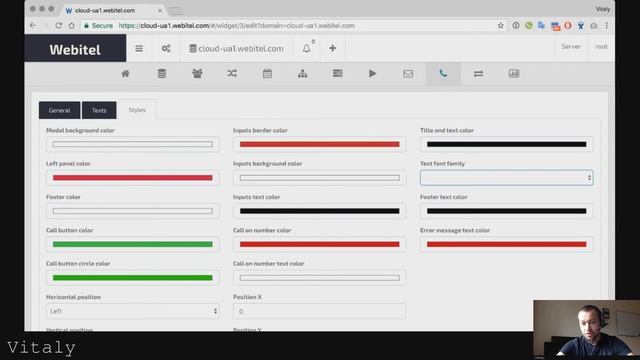640x360 pixels.
Task: Switch to the General tab
Action: (x=60, y=110)
